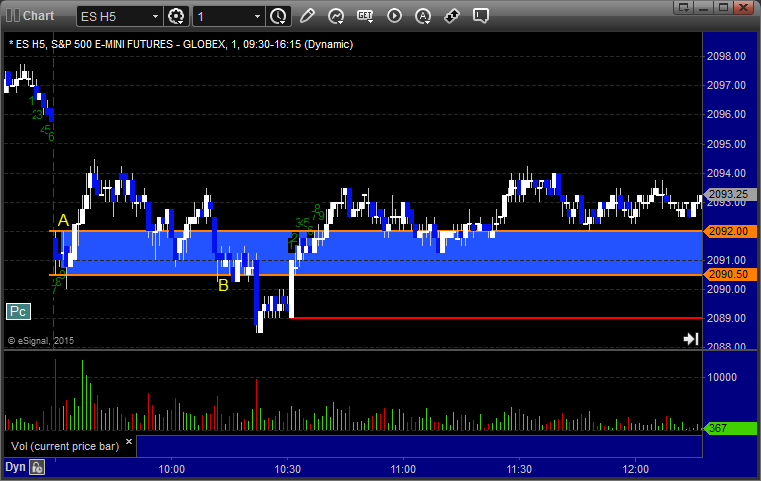Open the drawing tools pencil icon
This screenshot has width=761, height=481.
click(x=307, y=16)
